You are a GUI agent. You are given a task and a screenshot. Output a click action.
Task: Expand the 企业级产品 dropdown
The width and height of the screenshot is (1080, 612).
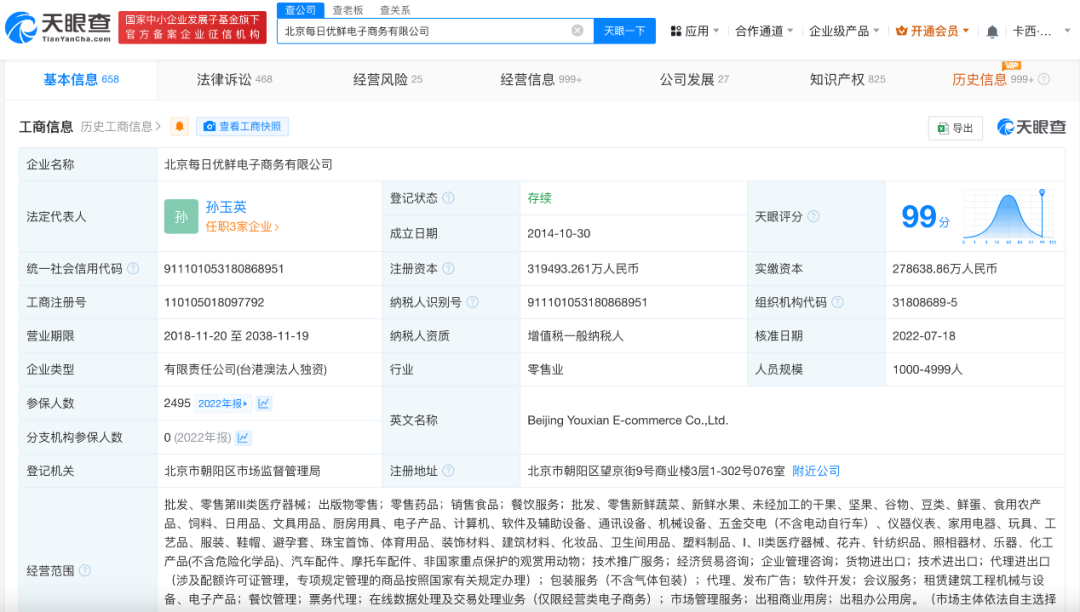coord(844,31)
